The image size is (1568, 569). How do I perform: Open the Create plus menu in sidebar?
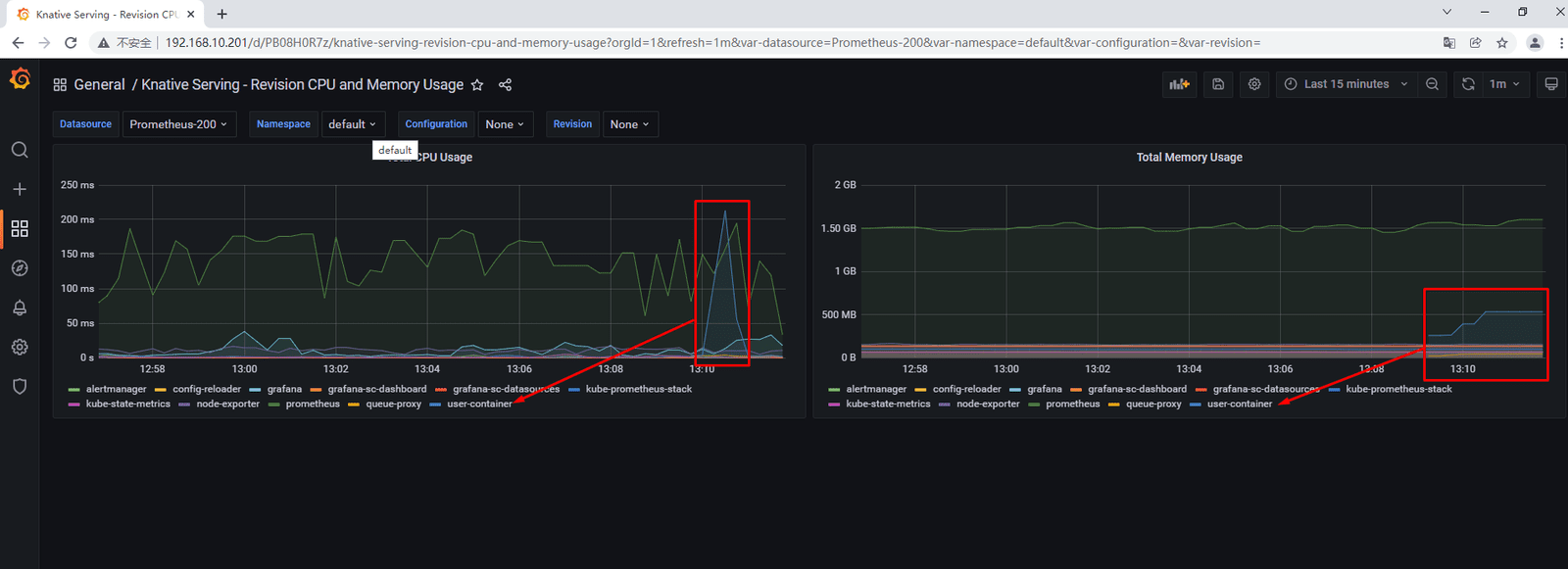(x=20, y=189)
